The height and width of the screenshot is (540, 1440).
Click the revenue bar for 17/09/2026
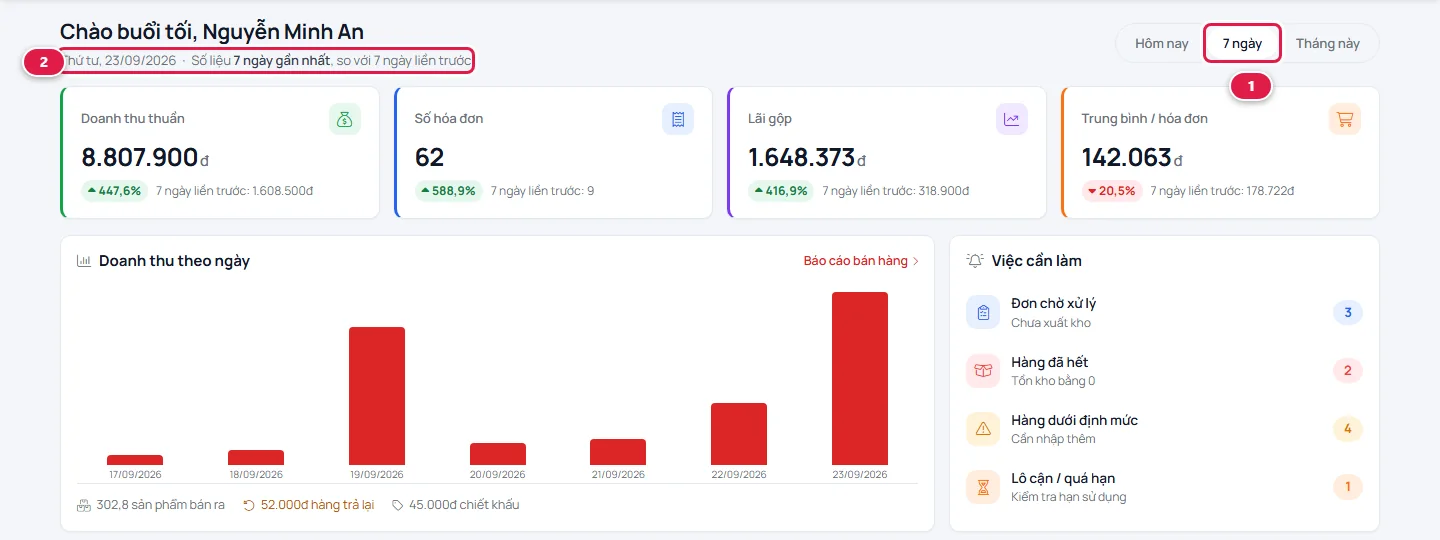135,460
